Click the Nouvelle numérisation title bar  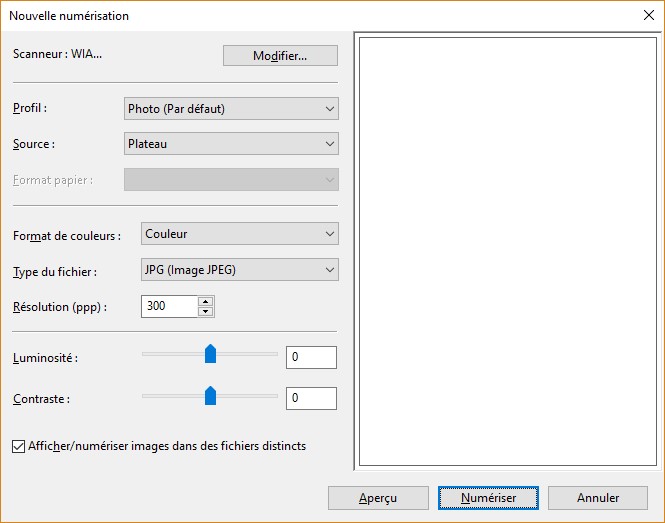pyautogui.click(x=300, y=16)
